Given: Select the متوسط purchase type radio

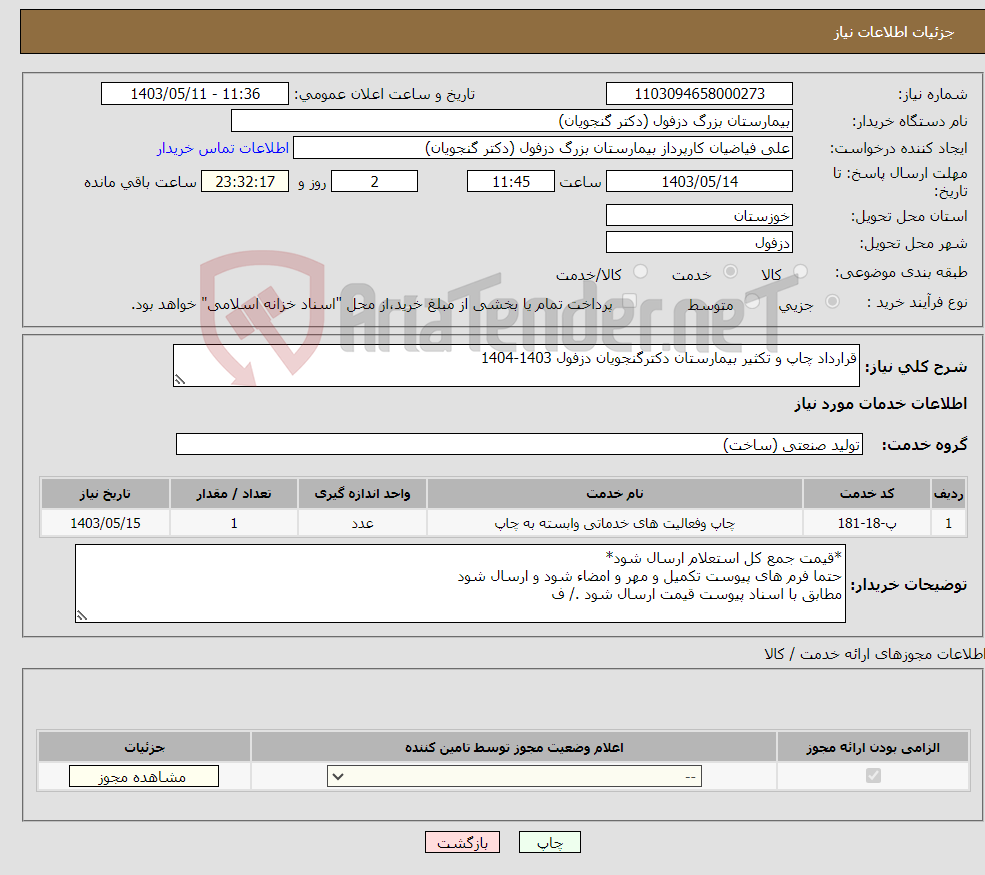Looking at the screenshot, I should [753, 302].
